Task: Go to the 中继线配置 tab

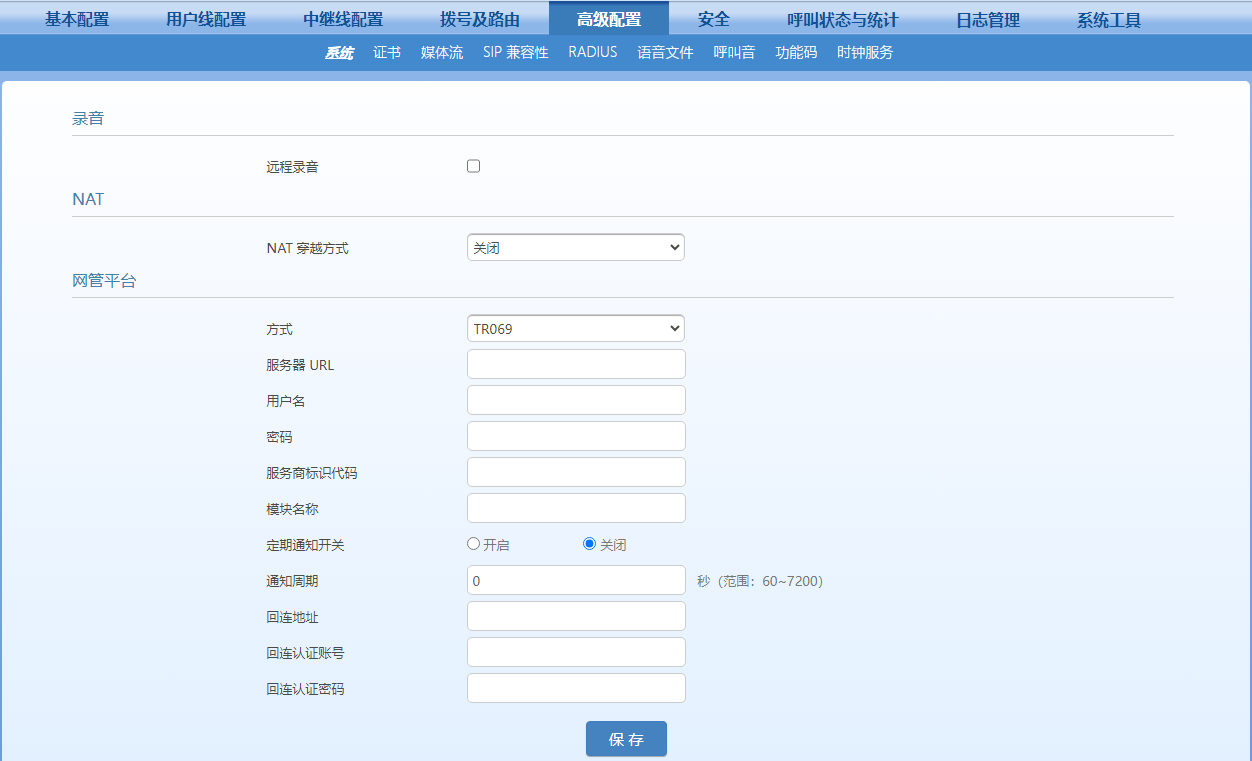Action: click(x=343, y=19)
